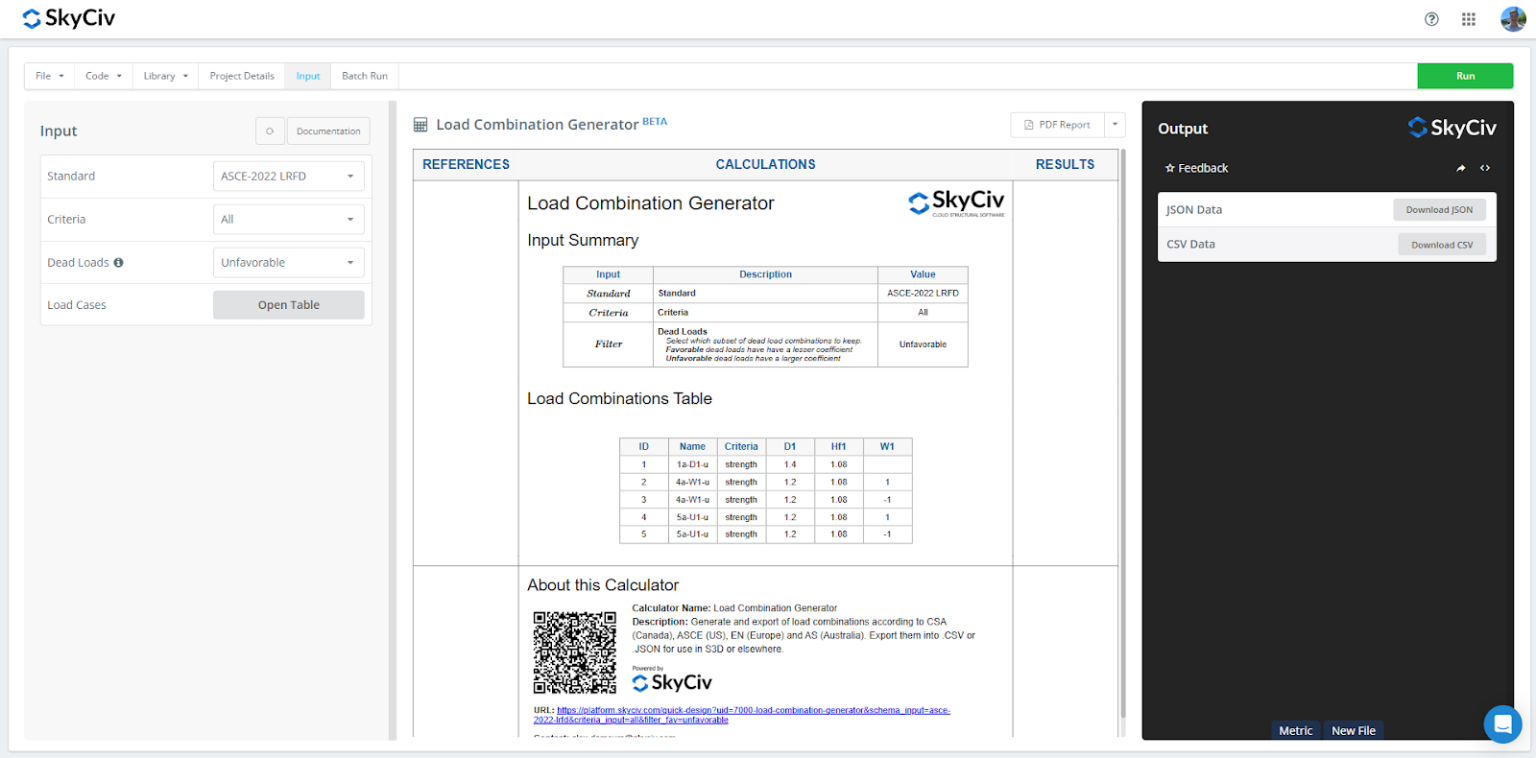Click the share arrow icon in Output

(x=1460, y=168)
